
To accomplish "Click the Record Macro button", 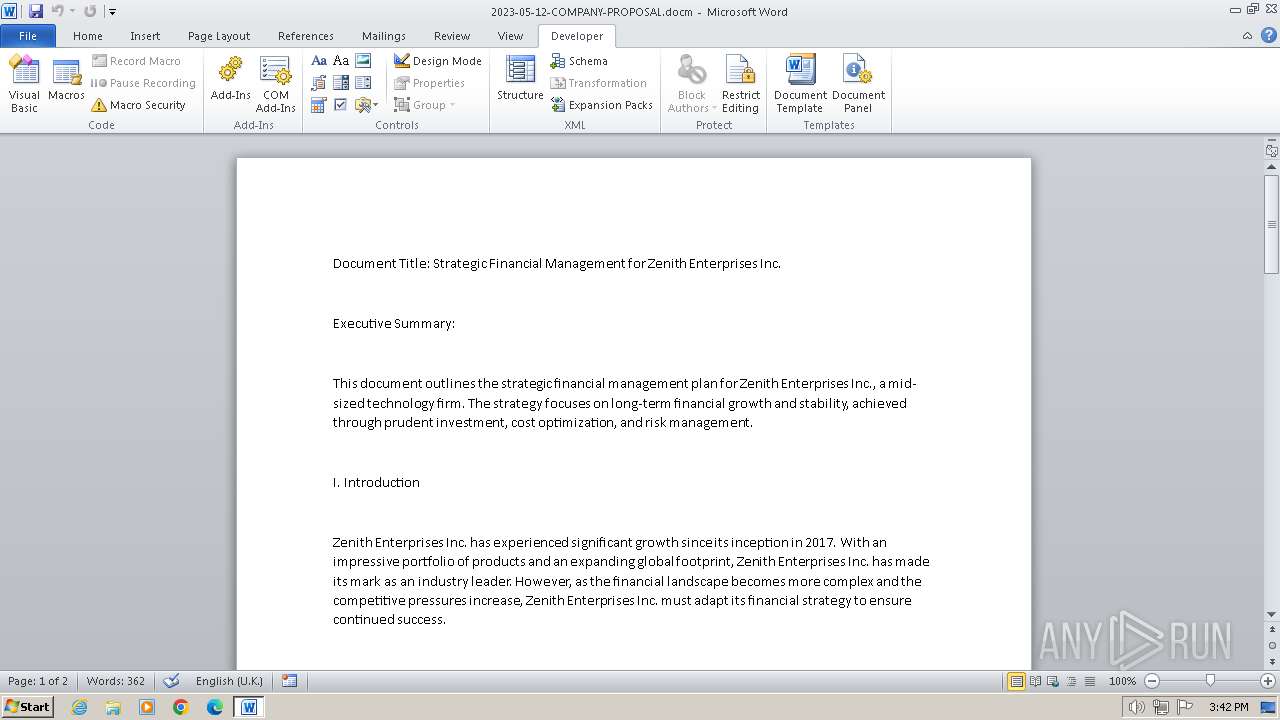I will point(137,61).
